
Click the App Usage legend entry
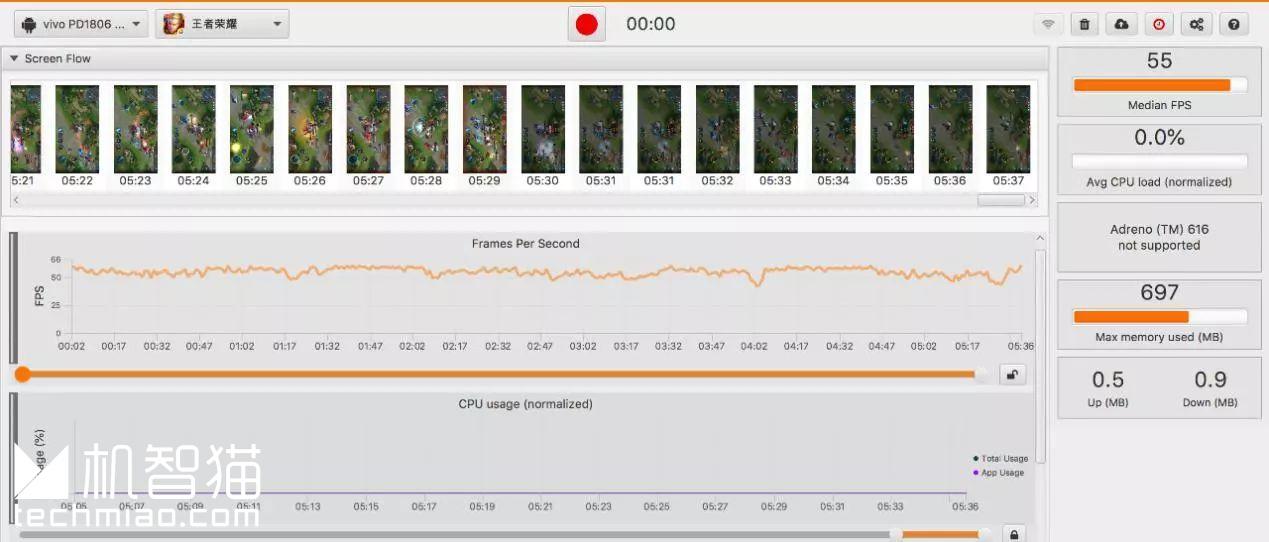tap(1000, 472)
